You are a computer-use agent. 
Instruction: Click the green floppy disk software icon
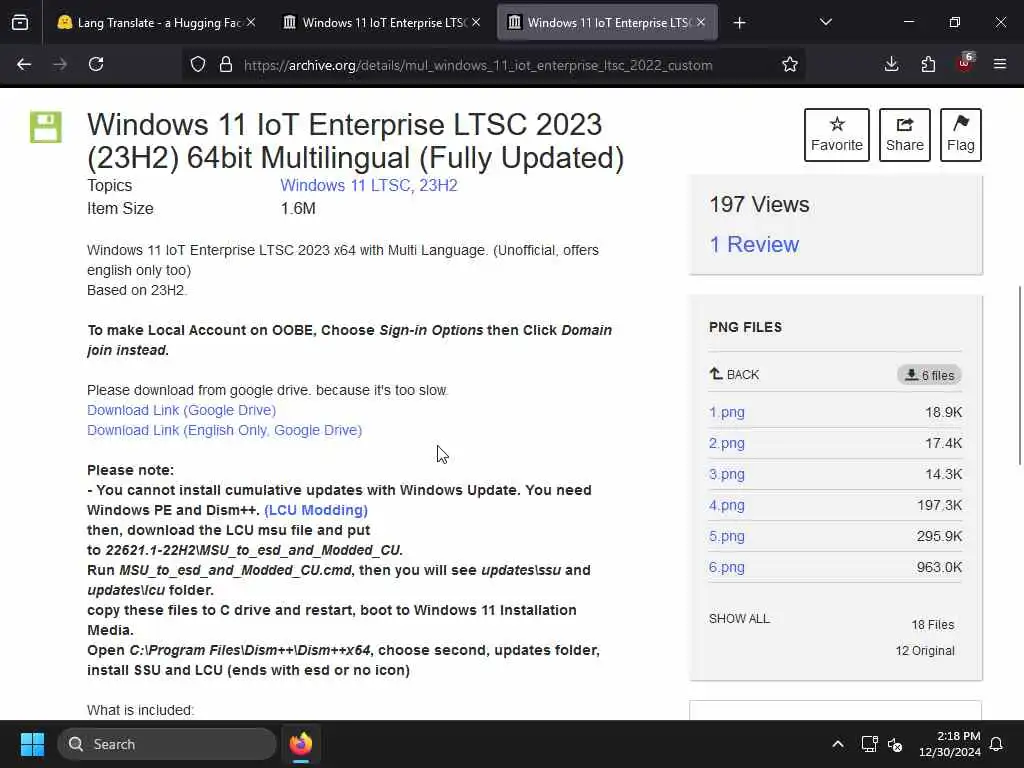[46, 127]
